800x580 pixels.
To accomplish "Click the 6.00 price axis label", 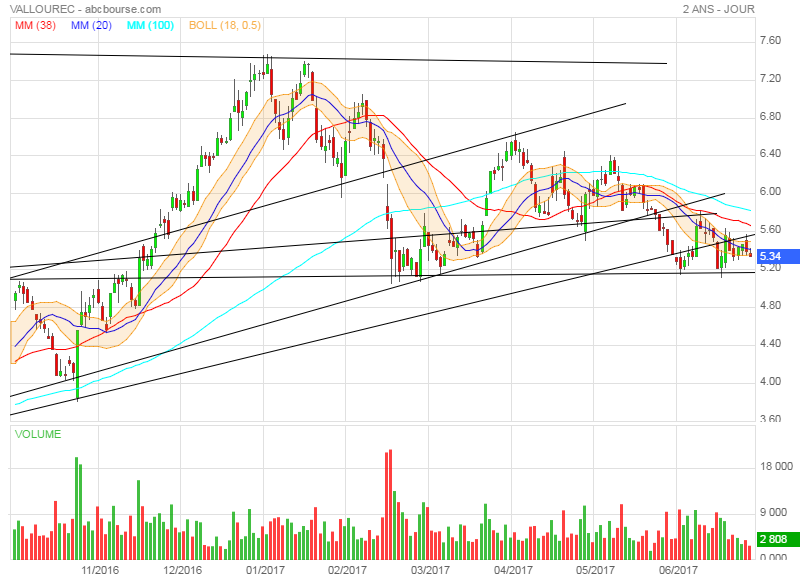I will (x=770, y=191).
